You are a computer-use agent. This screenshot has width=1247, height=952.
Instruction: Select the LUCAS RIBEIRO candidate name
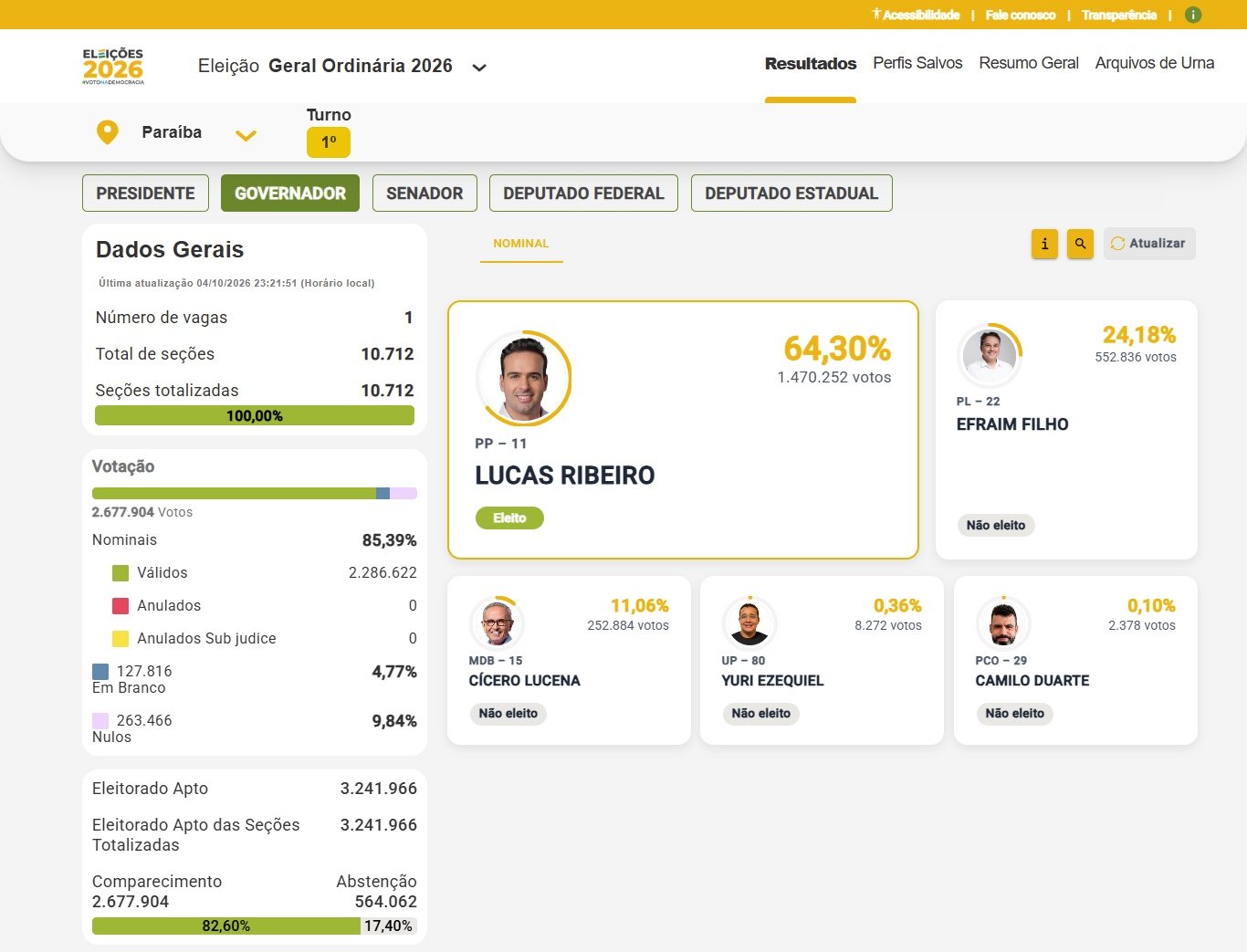[x=565, y=476]
